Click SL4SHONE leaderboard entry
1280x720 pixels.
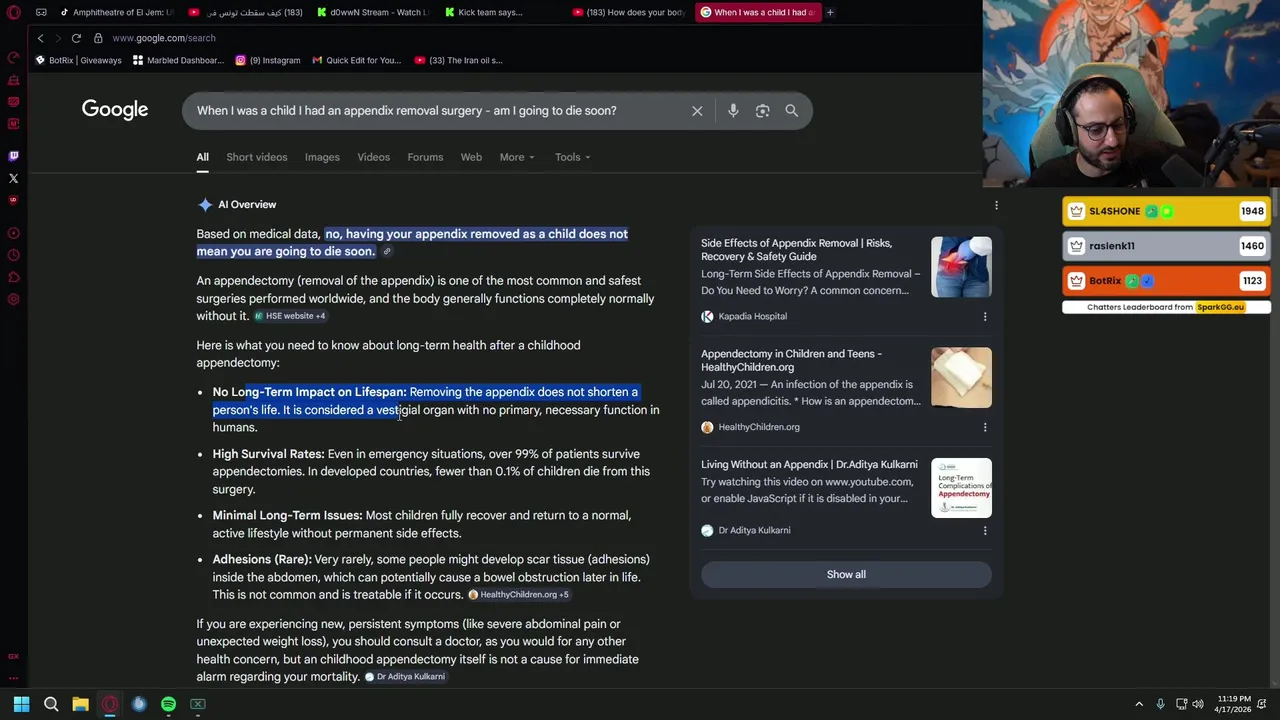(1166, 211)
